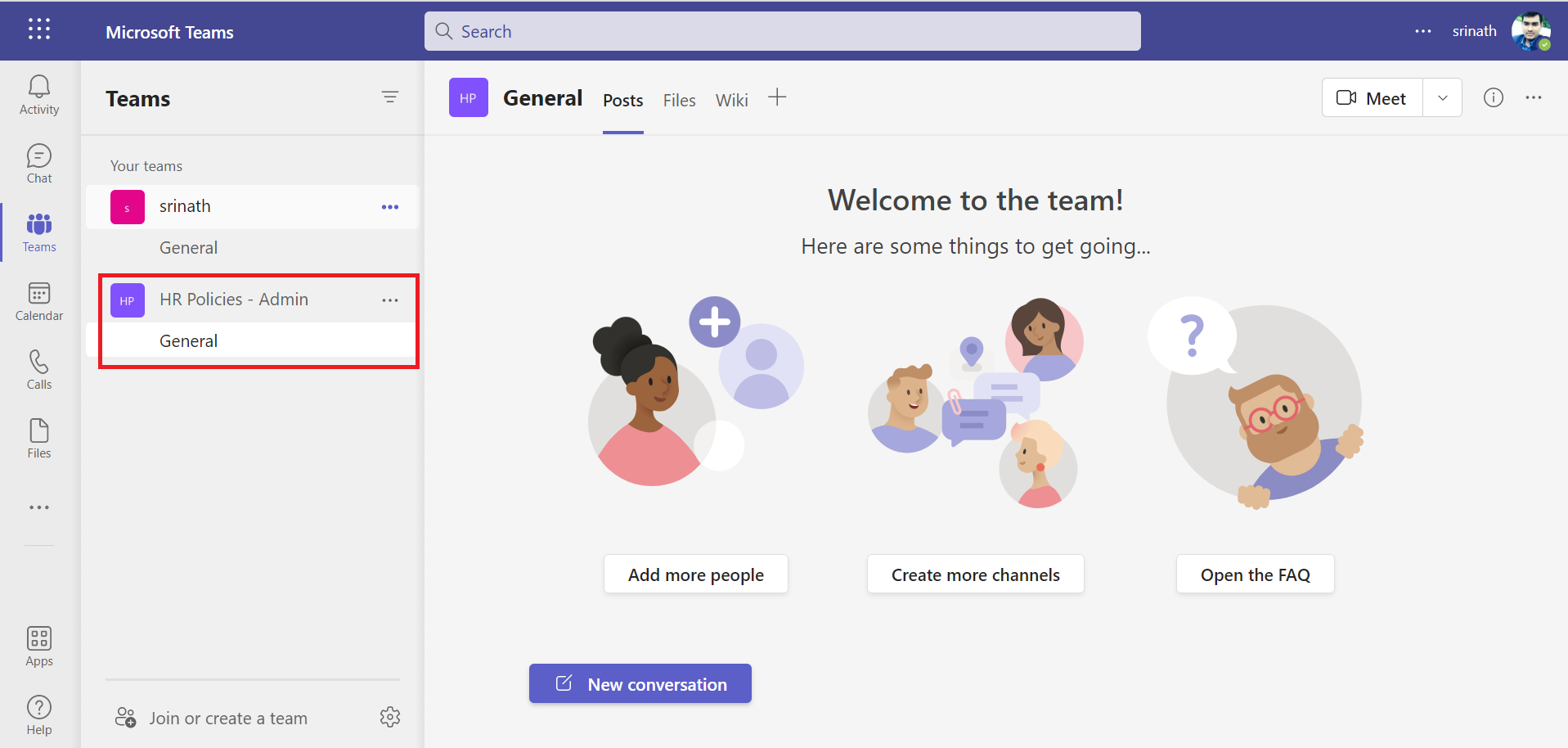Switch to the Files tab

(679, 100)
